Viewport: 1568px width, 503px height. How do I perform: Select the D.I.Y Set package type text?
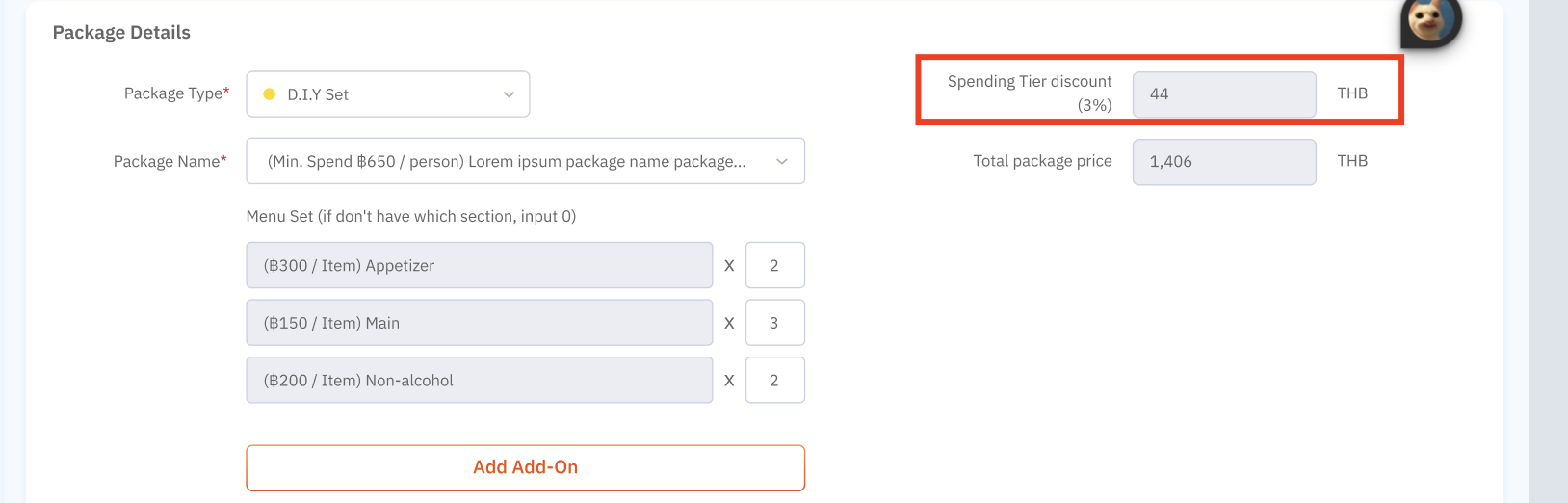[x=318, y=94]
